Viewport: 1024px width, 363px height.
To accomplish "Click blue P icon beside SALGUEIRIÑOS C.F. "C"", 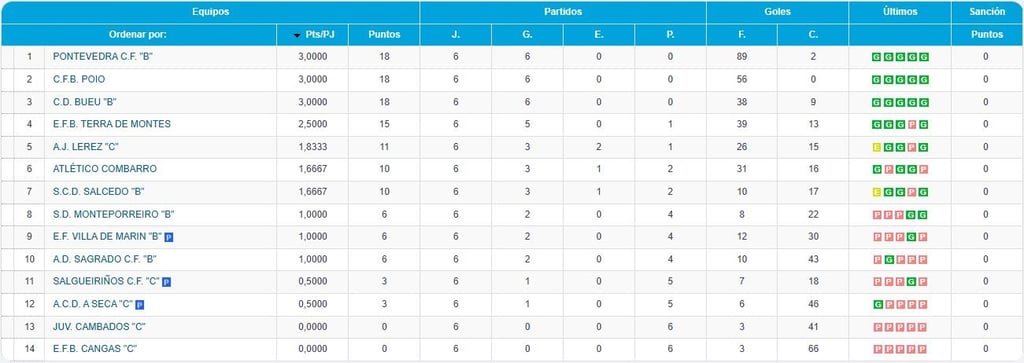I will click(x=167, y=282).
